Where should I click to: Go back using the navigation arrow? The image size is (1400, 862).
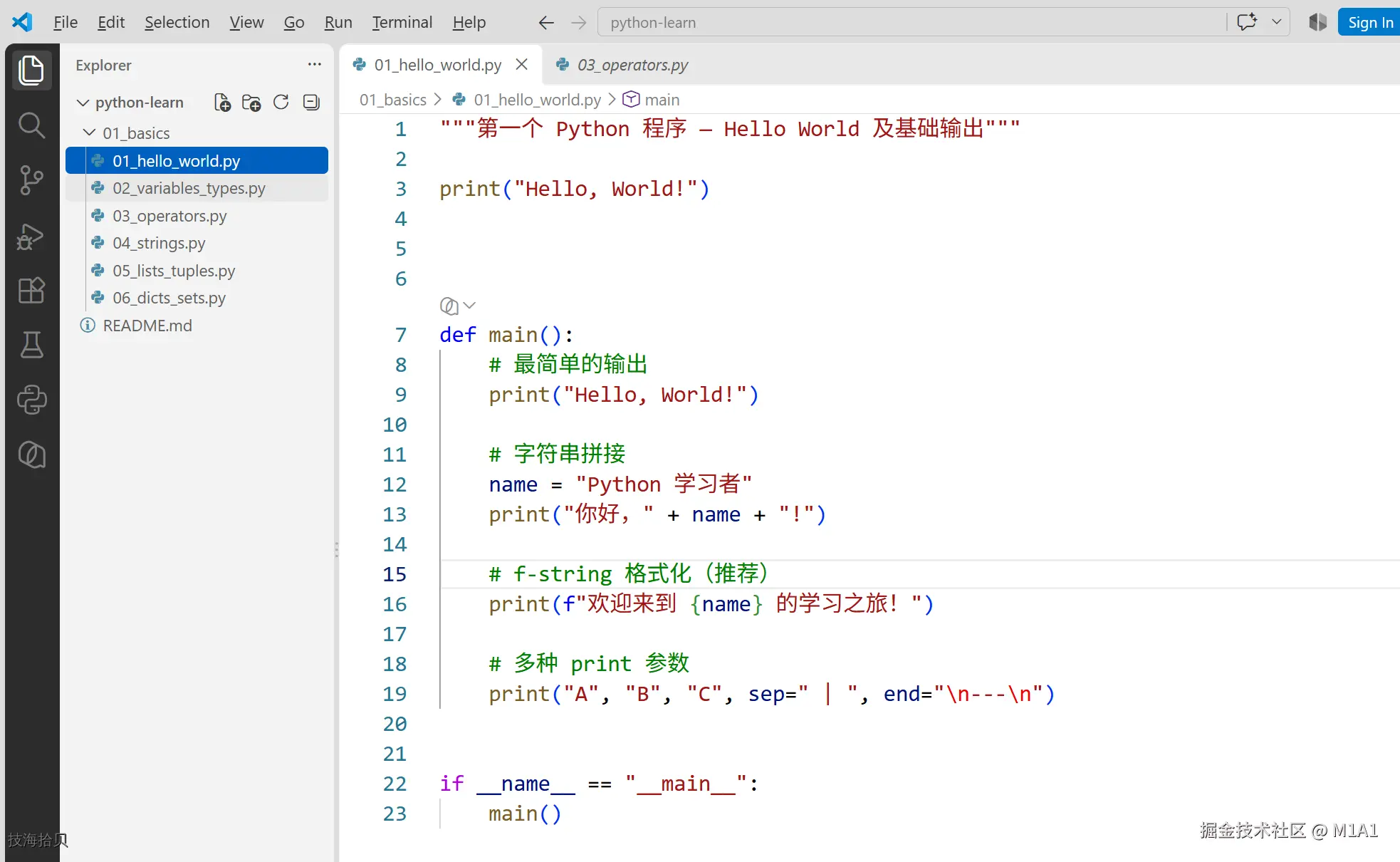pyautogui.click(x=546, y=23)
